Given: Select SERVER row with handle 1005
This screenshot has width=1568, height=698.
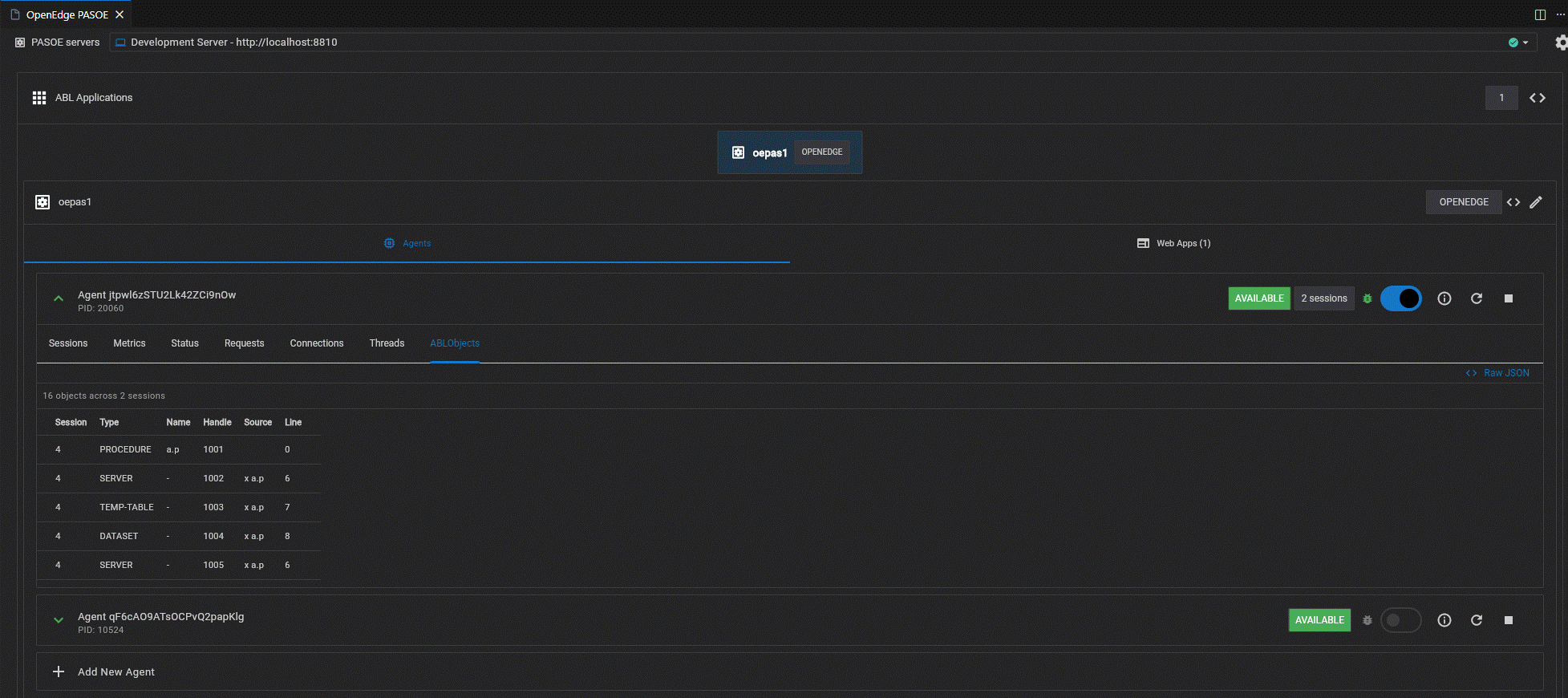Looking at the screenshot, I should point(179,565).
